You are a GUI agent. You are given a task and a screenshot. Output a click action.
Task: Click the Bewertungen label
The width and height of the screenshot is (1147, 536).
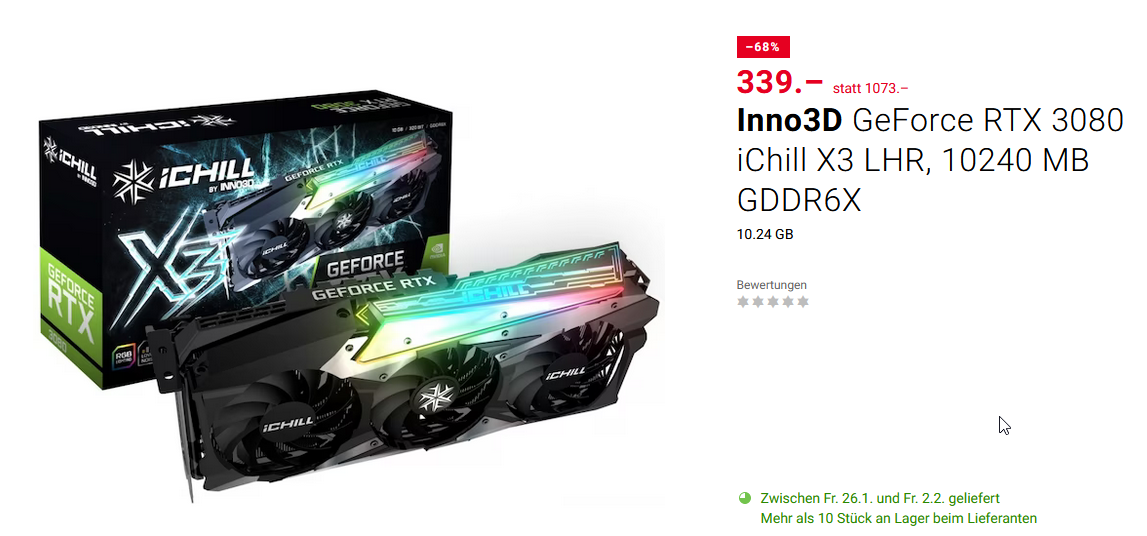click(772, 285)
